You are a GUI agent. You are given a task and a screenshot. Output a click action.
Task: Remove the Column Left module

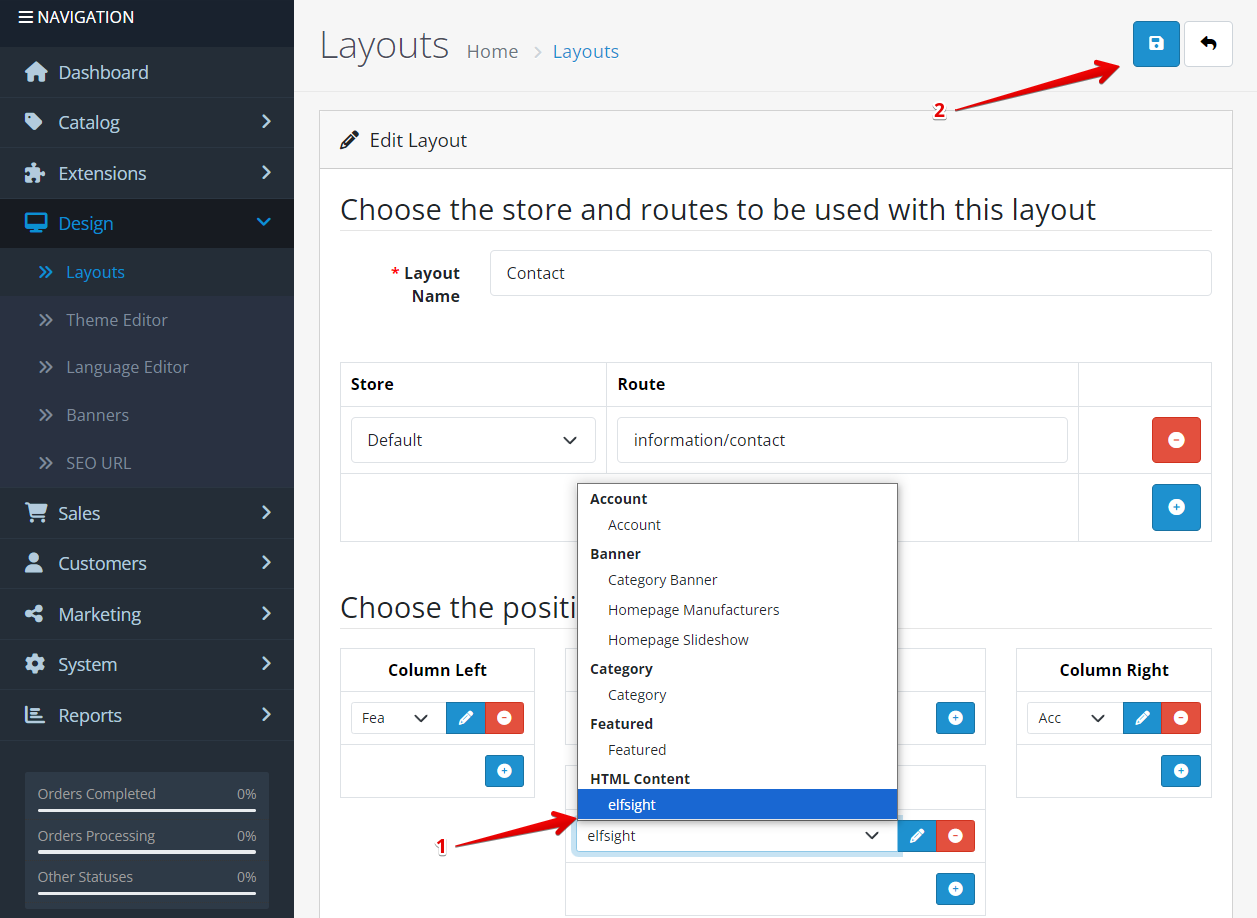(x=504, y=718)
